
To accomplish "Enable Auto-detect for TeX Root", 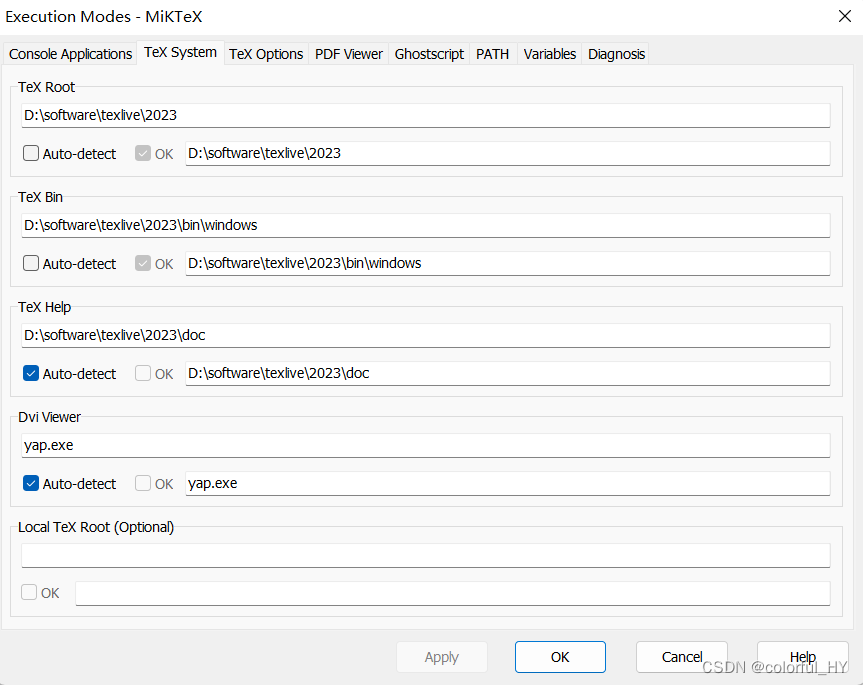I will click(30, 153).
